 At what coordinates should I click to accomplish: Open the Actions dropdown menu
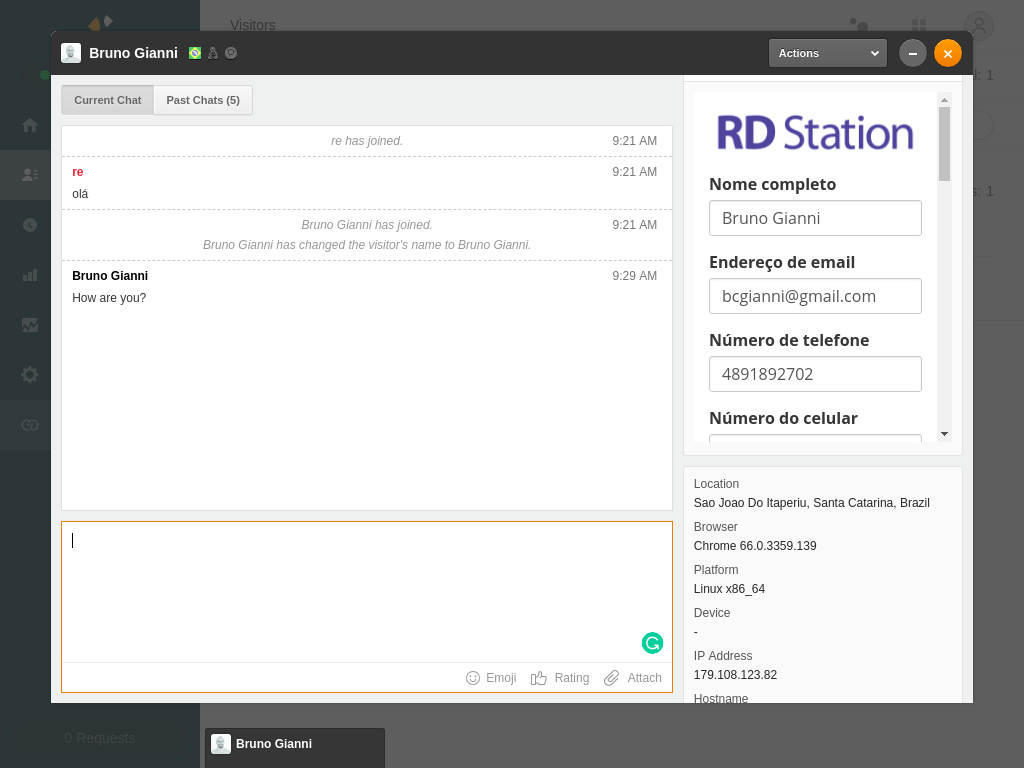827,53
